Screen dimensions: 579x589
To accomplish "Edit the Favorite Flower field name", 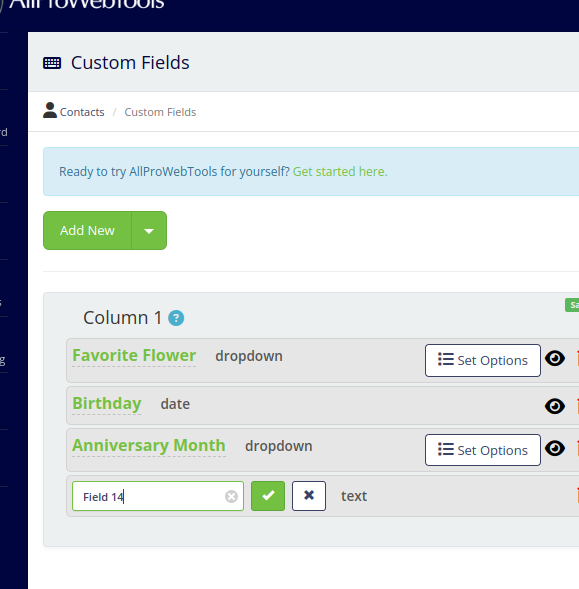I will 134,356.
